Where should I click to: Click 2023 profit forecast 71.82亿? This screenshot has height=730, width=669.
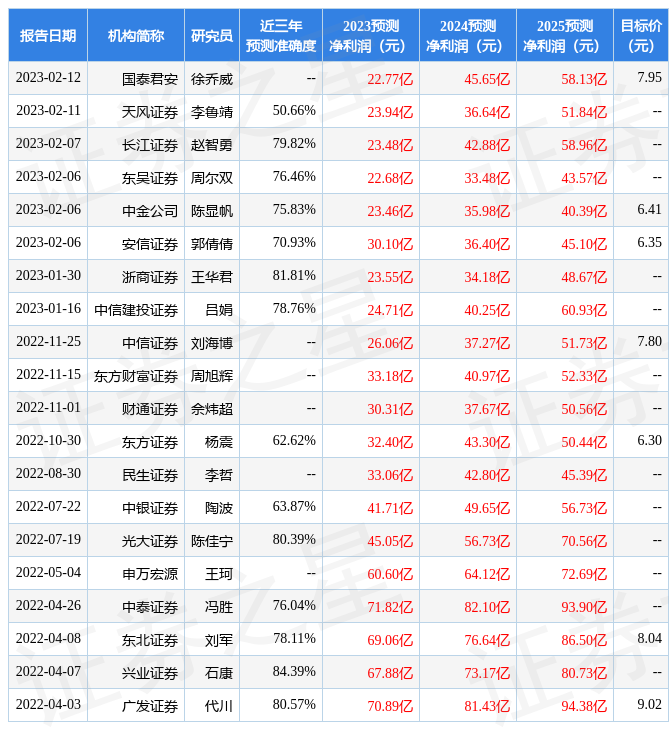click(x=390, y=608)
